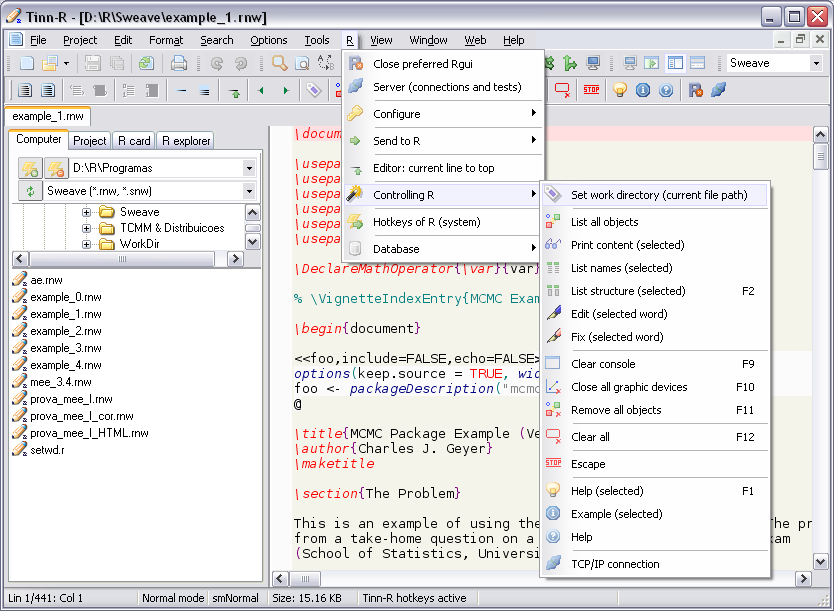
Task: Switch to the R card tab
Action: [x=134, y=141]
